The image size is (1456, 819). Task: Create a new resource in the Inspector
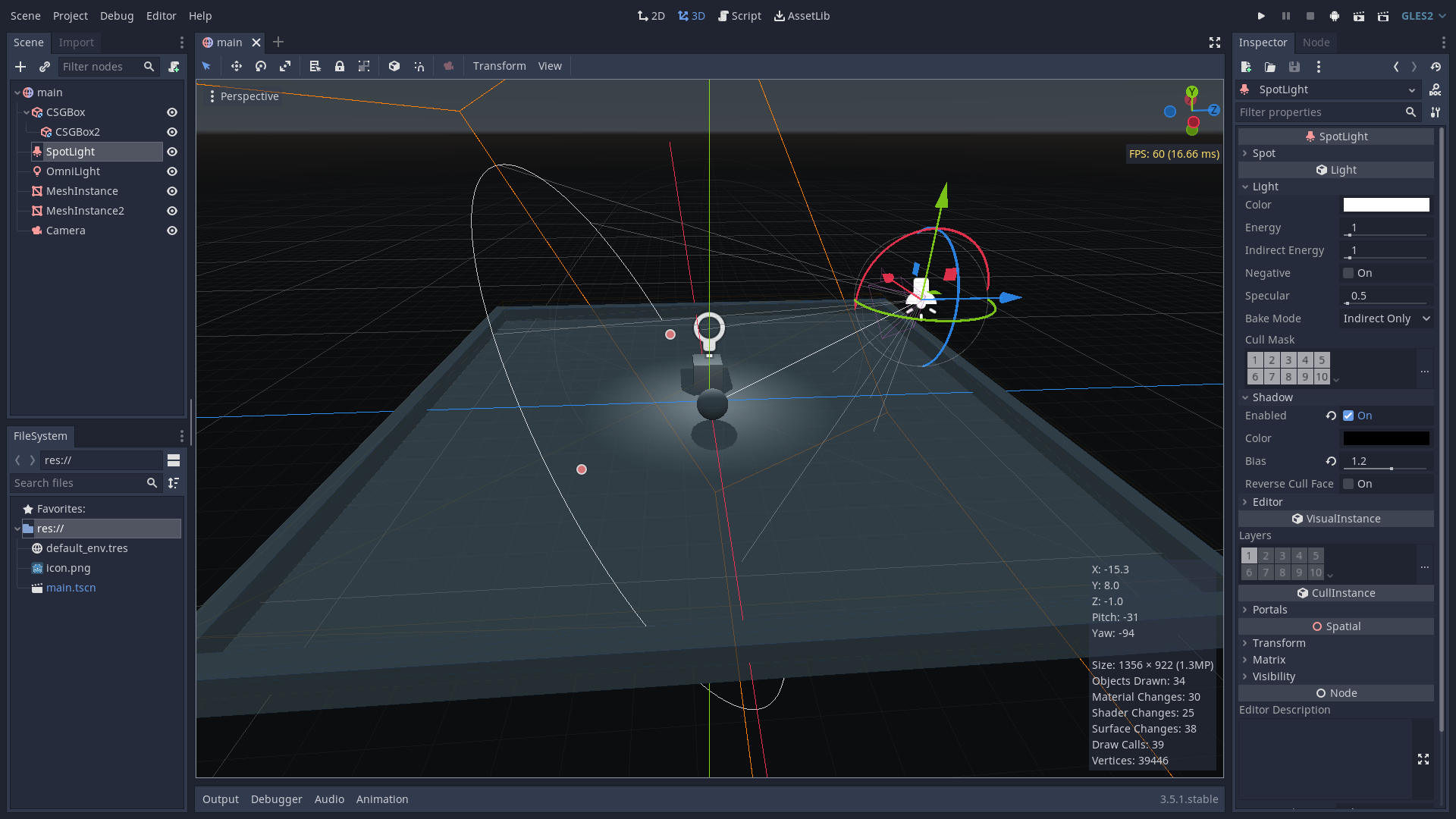[x=1245, y=67]
